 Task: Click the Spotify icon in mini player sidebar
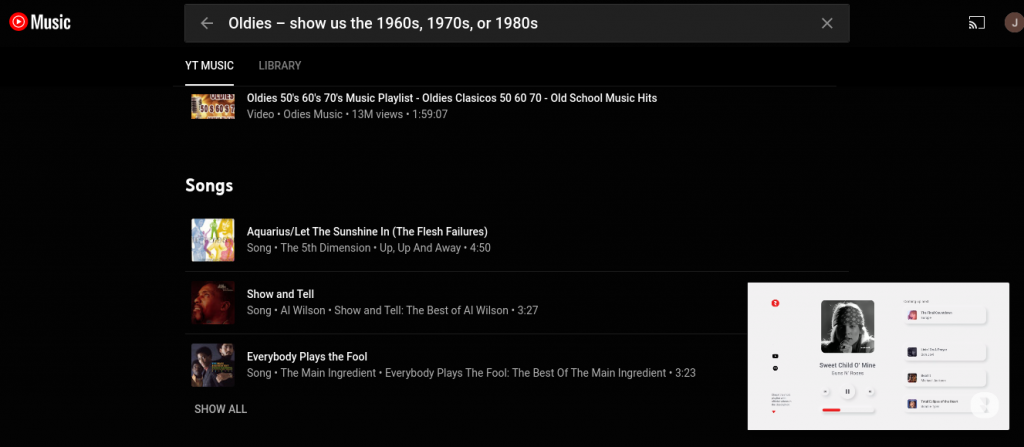click(x=775, y=369)
